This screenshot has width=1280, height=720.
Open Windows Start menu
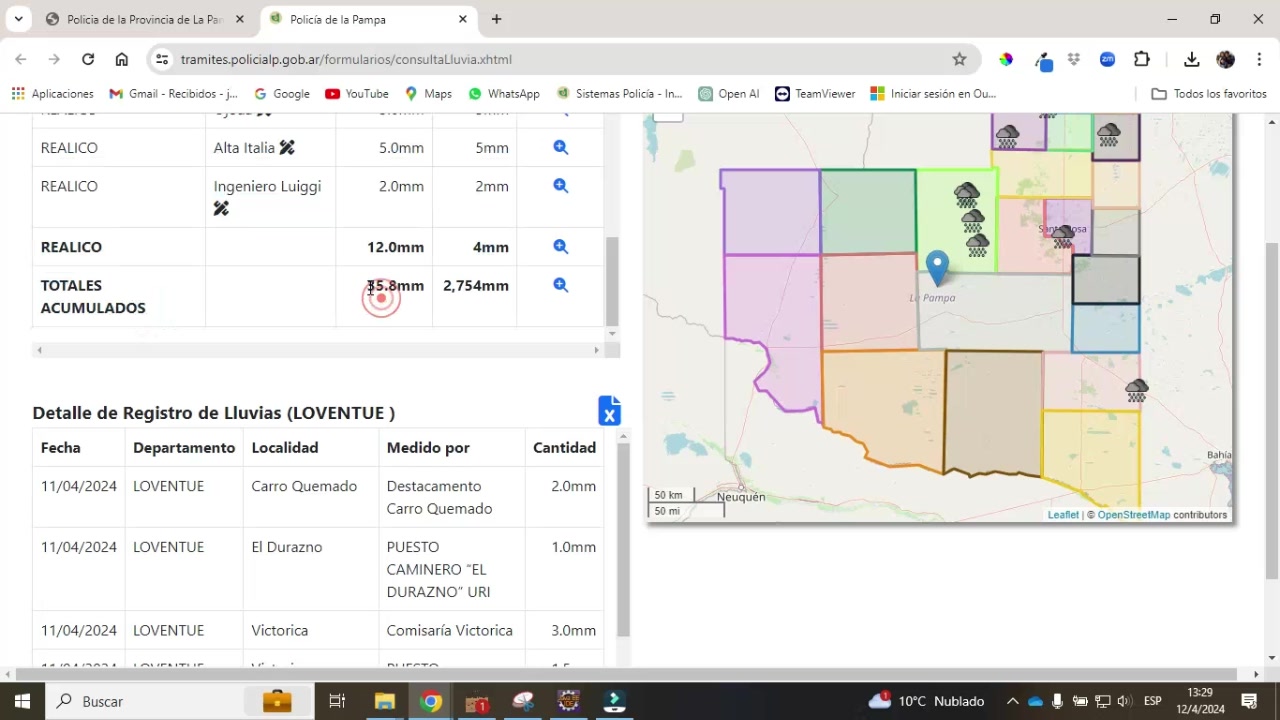pyautogui.click(x=22, y=701)
